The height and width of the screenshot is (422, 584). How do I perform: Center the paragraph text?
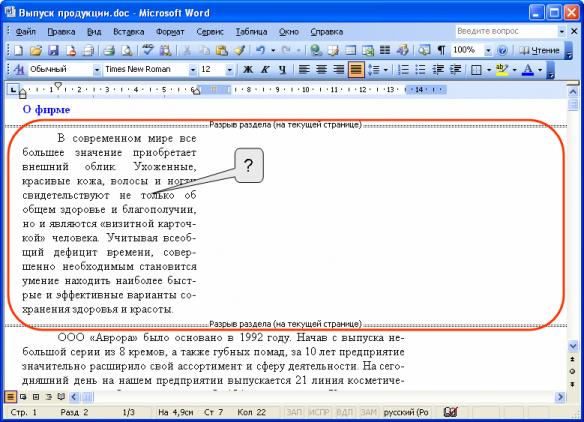click(x=321, y=69)
